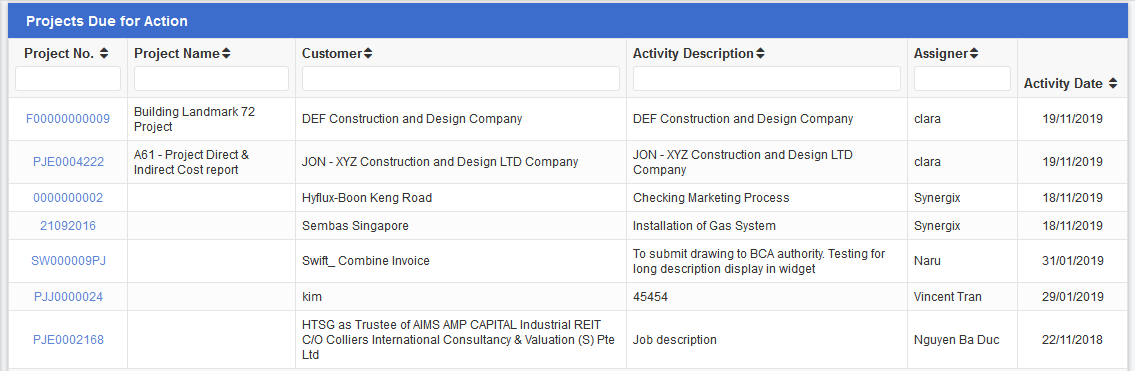The height and width of the screenshot is (371, 1135).
Task: Select 'Assigner' column header label
Action: pos(941,54)
